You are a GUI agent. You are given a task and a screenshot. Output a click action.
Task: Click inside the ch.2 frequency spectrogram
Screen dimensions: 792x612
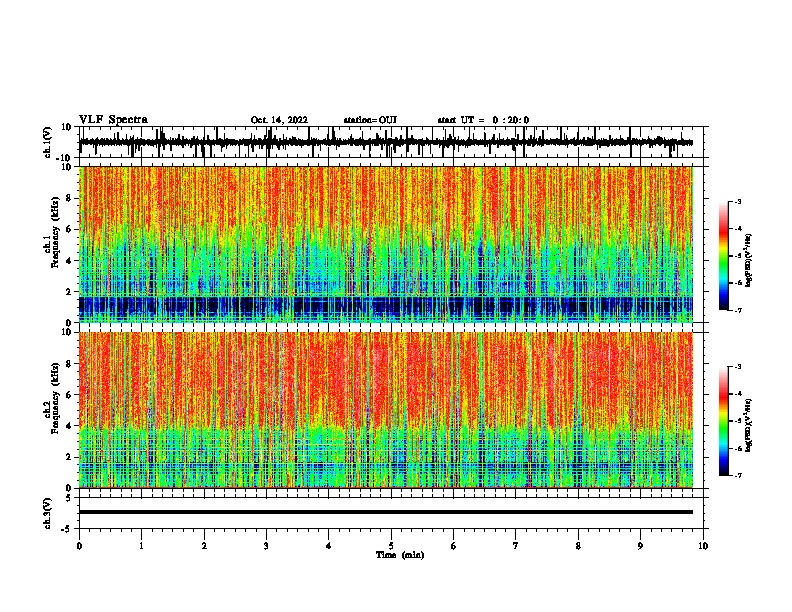[386, 410]
